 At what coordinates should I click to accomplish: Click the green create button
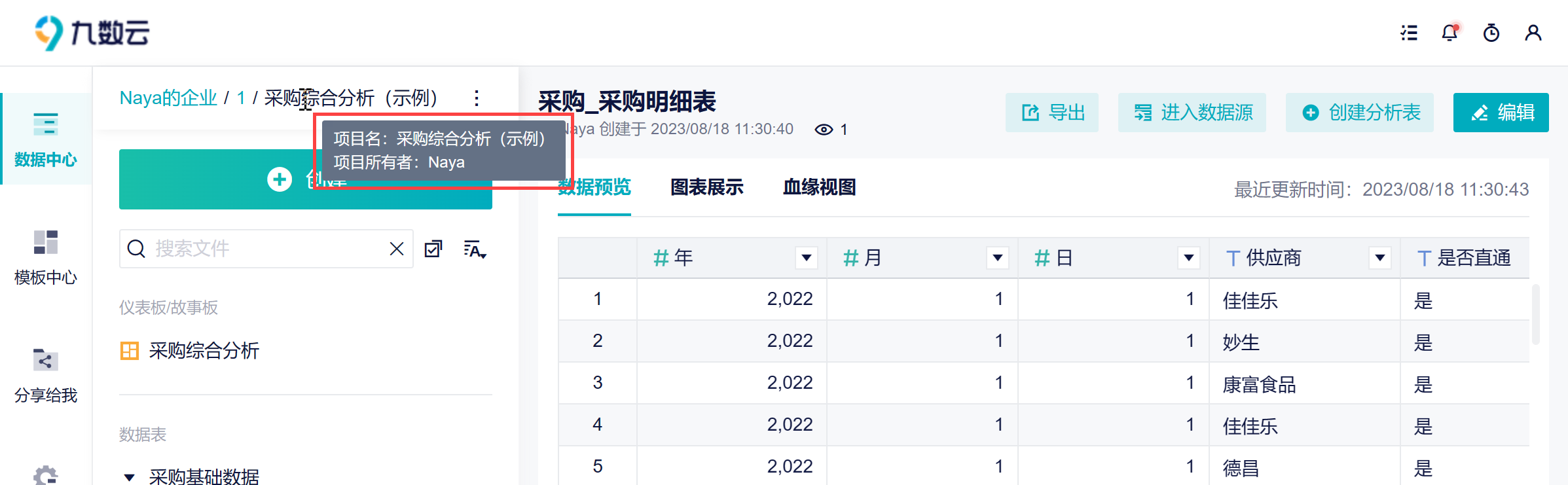pos(306,179)
